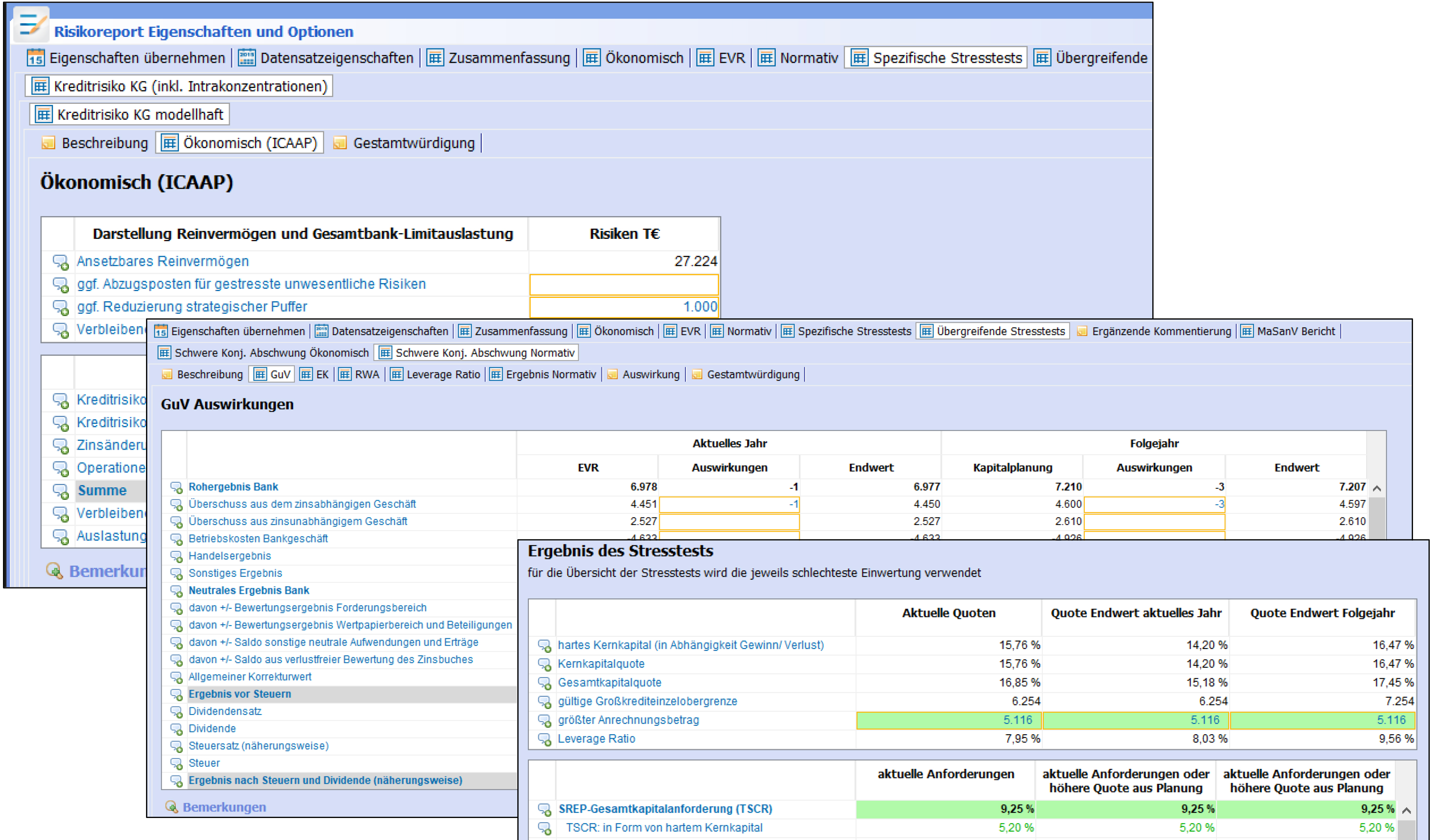Click comment icon beside Kernkapitalquote row
This screenshot has height=840, width=1435.
pos(544,665)
